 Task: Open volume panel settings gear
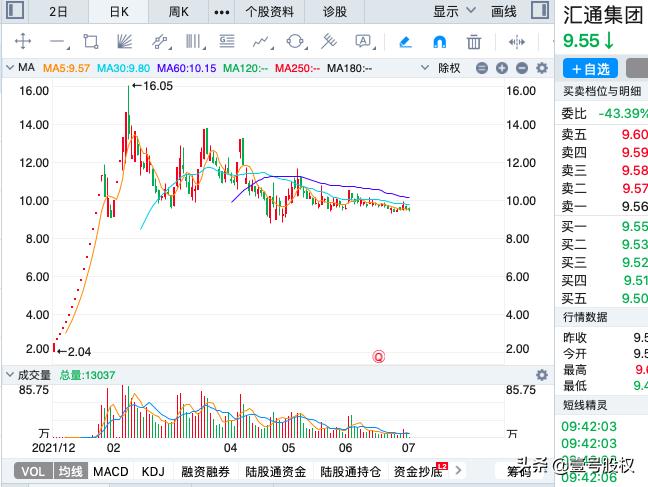[x=542, y=375]
